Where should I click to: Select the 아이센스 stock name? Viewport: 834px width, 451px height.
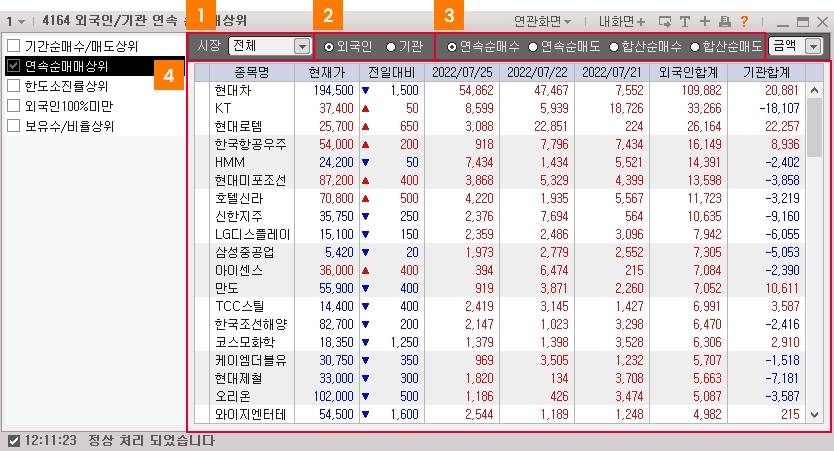[x=238, y=271]
